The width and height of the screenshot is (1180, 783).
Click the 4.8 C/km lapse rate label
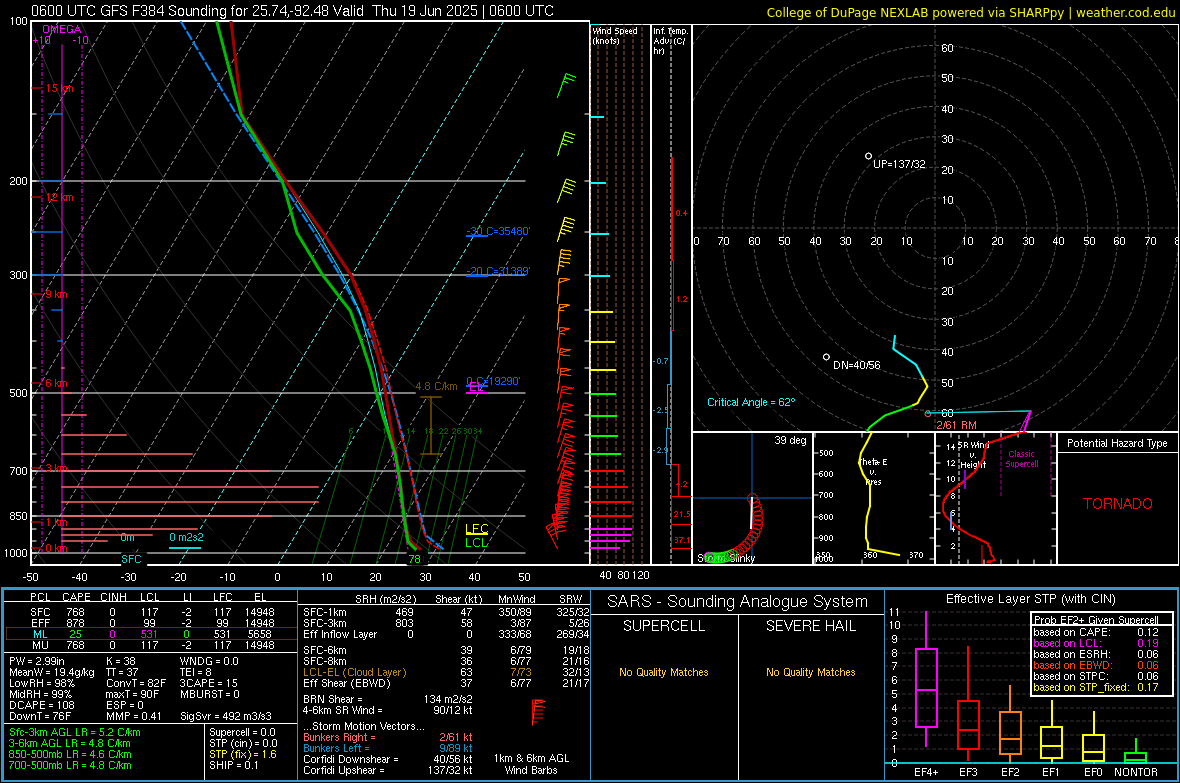coord(436,386)
